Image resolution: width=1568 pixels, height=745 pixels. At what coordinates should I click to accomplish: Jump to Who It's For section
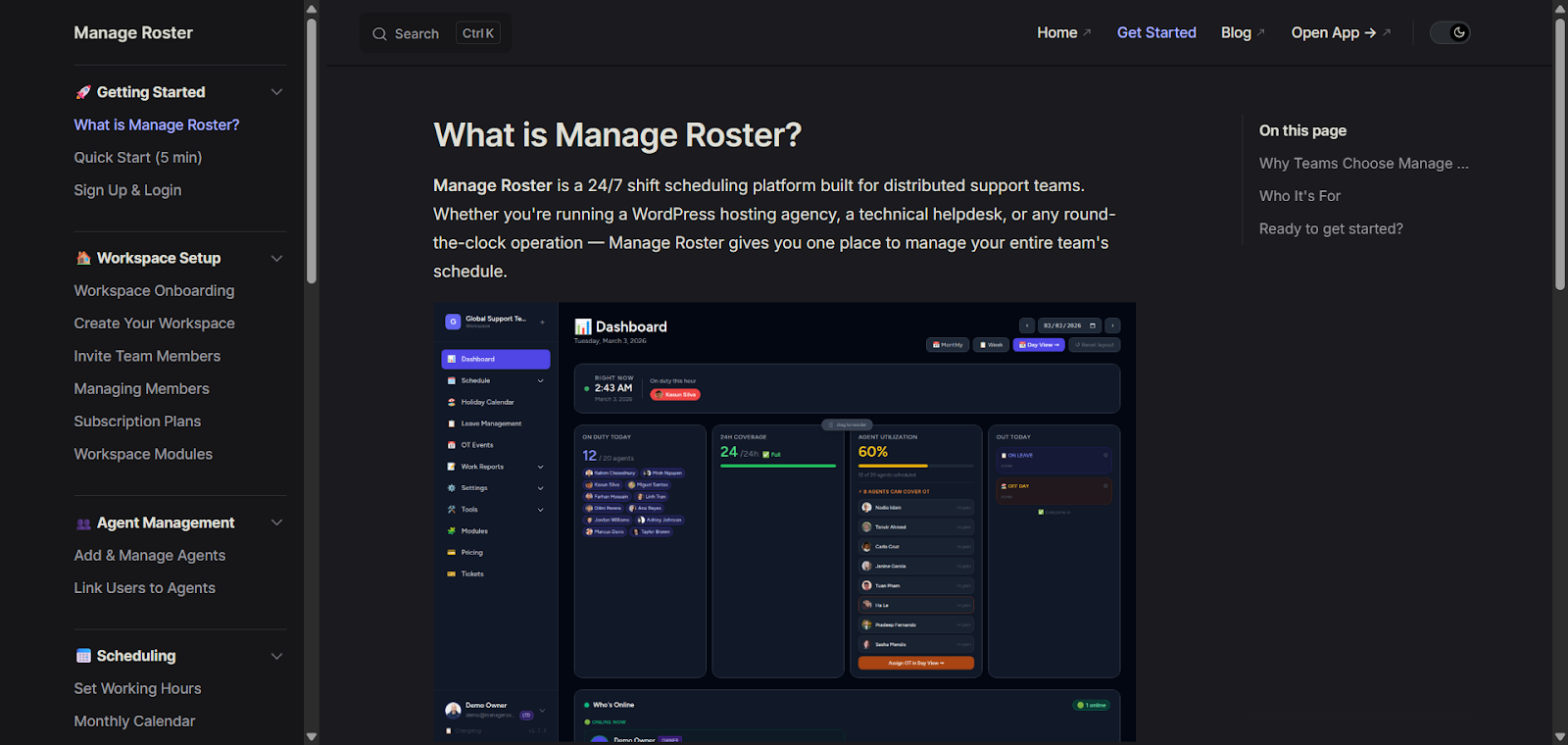(1299, 196)
